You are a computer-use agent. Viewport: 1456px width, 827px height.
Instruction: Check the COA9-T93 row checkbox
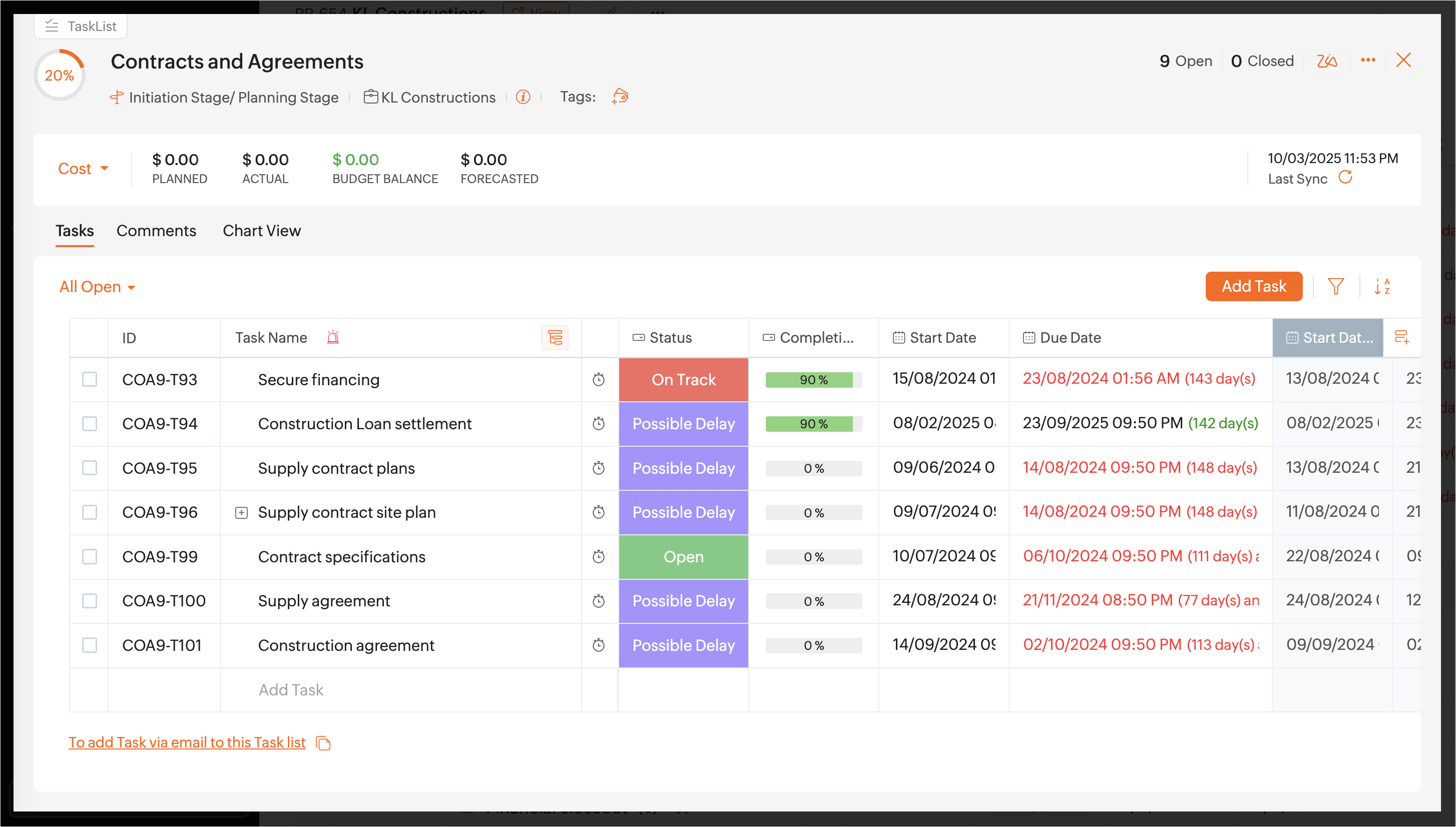90,379
